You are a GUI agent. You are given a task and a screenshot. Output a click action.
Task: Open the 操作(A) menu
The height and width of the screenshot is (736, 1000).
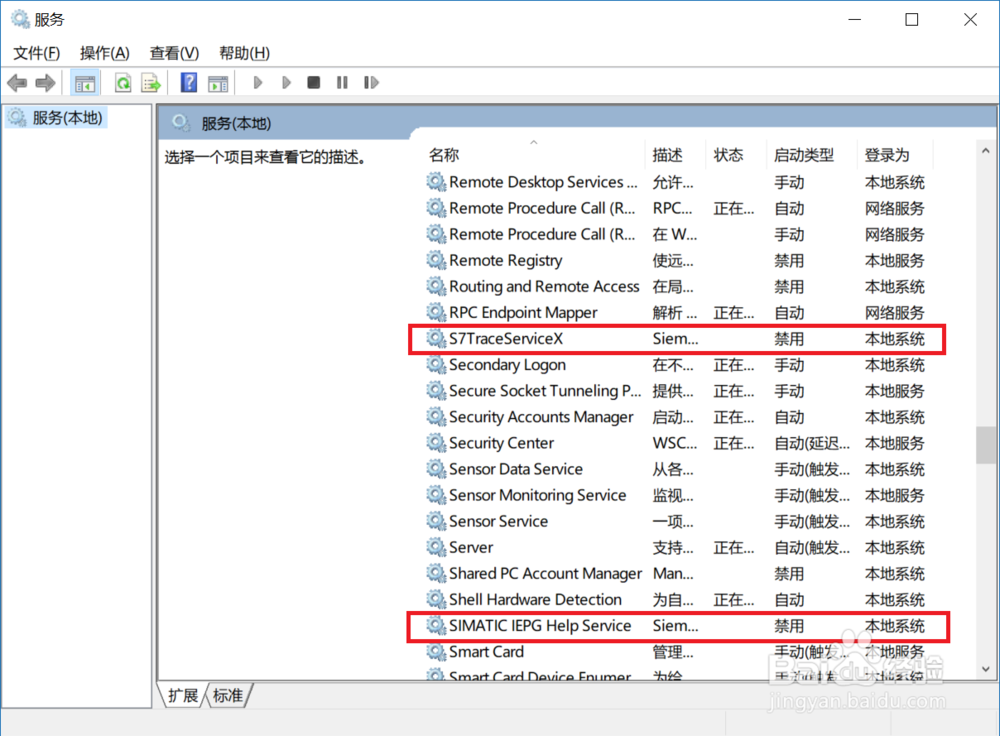(105, 53)
